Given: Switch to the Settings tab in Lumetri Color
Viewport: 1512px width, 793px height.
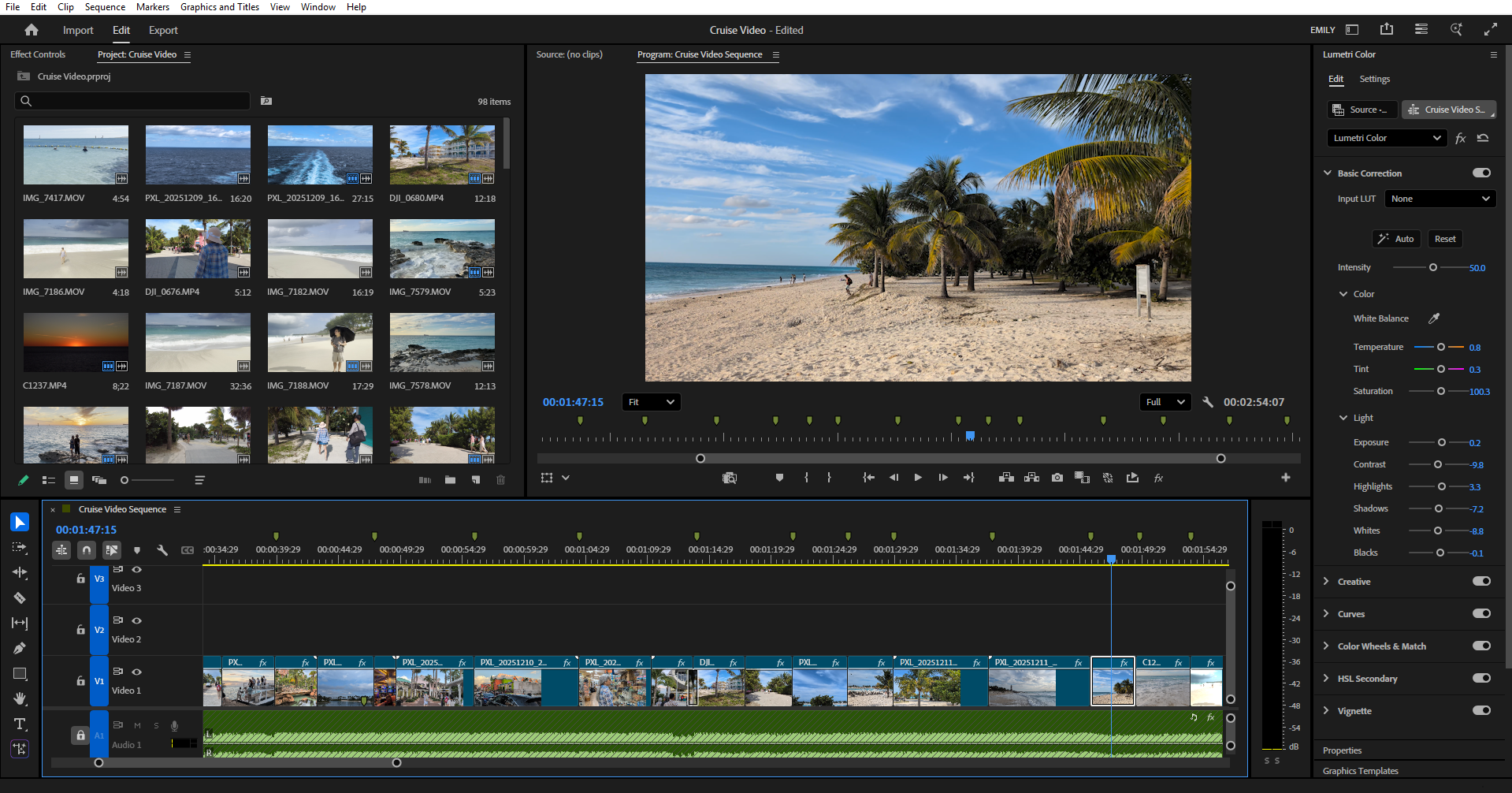Looking at the screenshot, I should 1374,79.
